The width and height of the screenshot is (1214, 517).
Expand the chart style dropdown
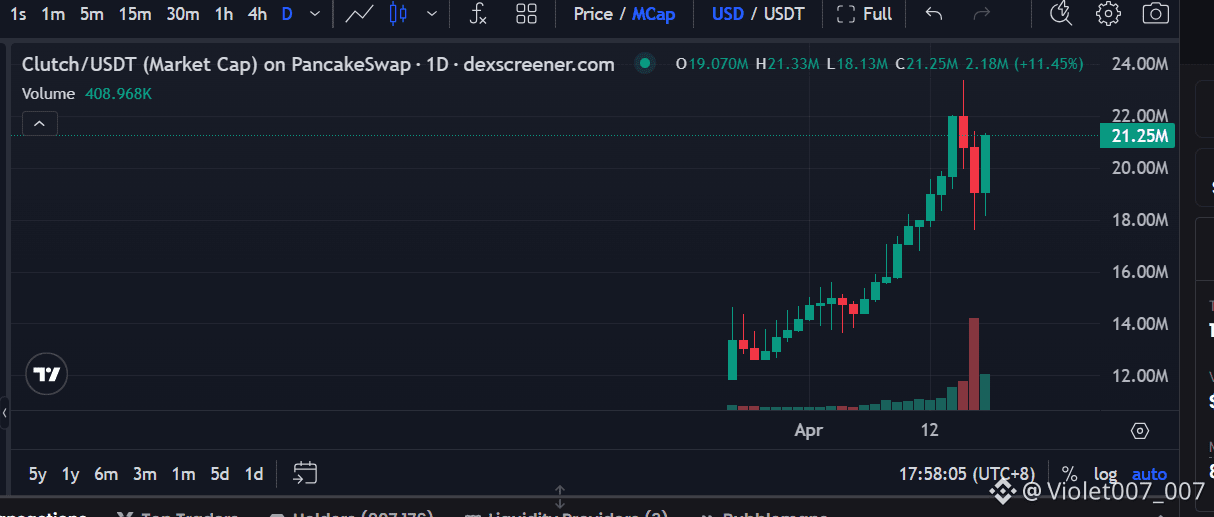(431, 14)
